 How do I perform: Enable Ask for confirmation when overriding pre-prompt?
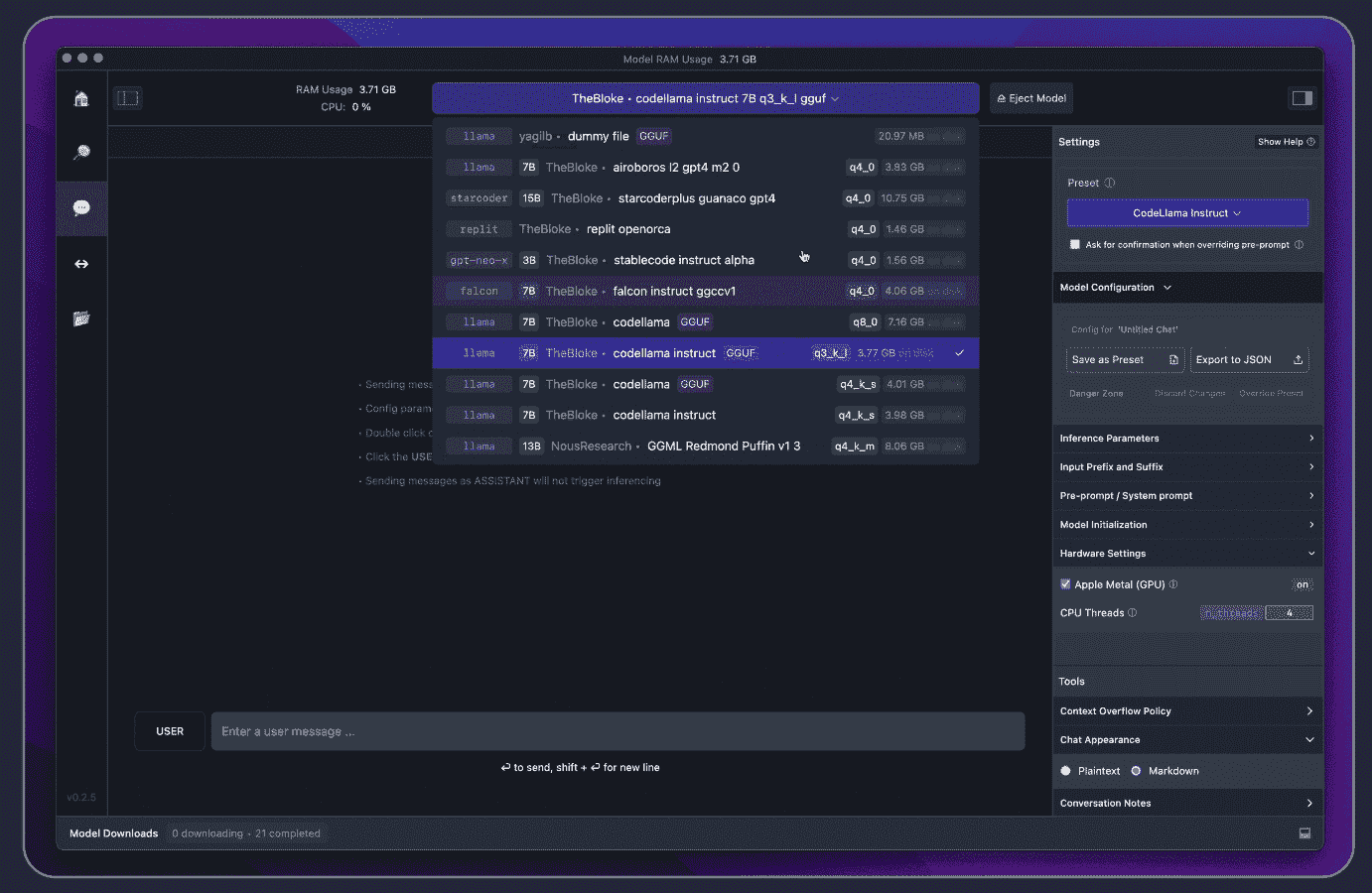[x=1074, y=244]
